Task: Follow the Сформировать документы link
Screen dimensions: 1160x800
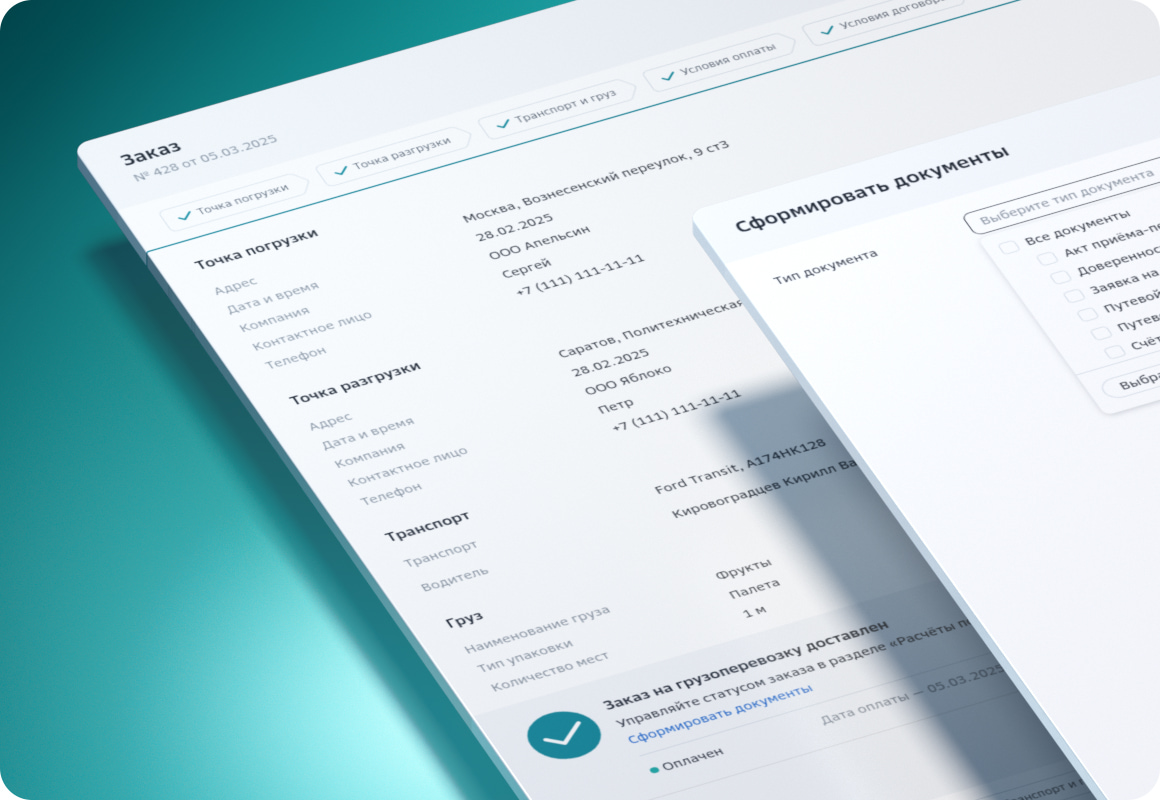Action: [720, 713]
